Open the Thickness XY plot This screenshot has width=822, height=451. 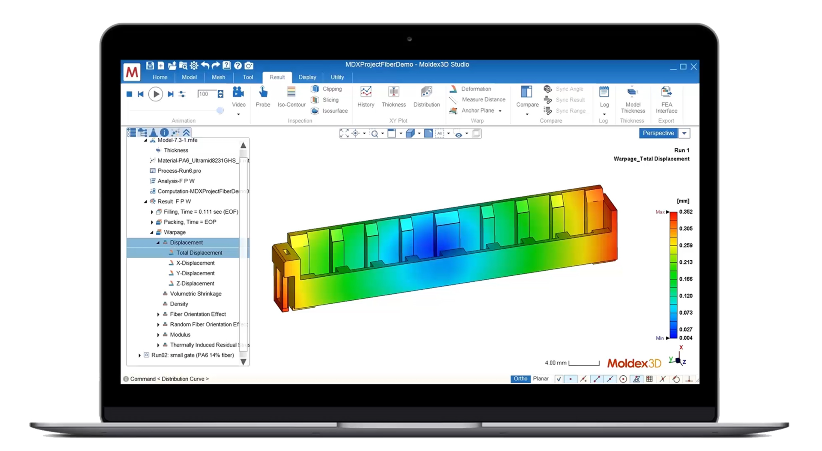tap(394, 97)
